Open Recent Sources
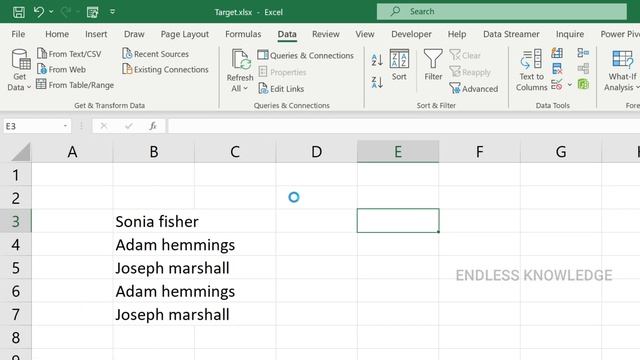The height and width of the screenshot is (360, 640). click(x=156, y=54)
